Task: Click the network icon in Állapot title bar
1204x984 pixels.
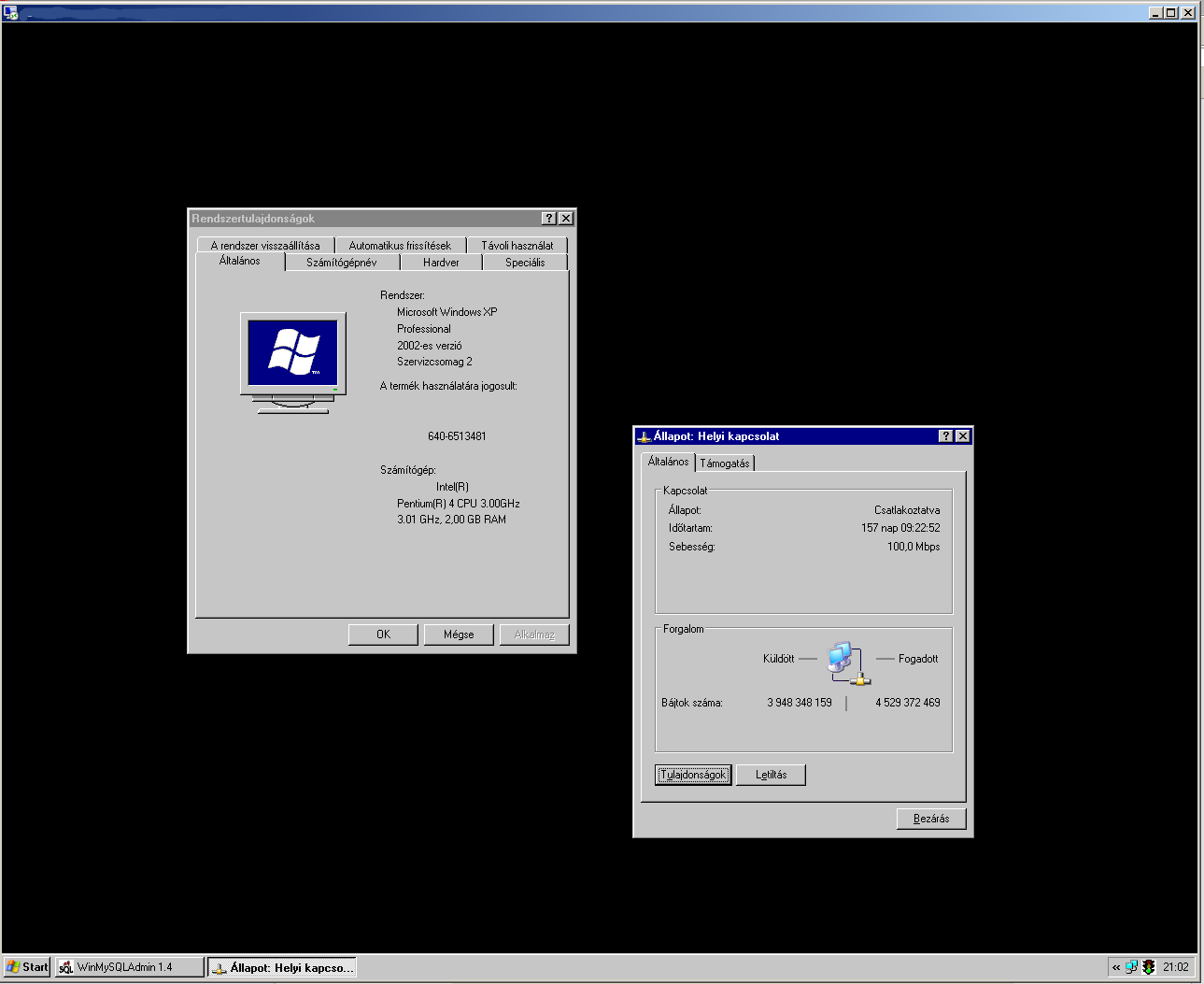Action: [644, 436]
